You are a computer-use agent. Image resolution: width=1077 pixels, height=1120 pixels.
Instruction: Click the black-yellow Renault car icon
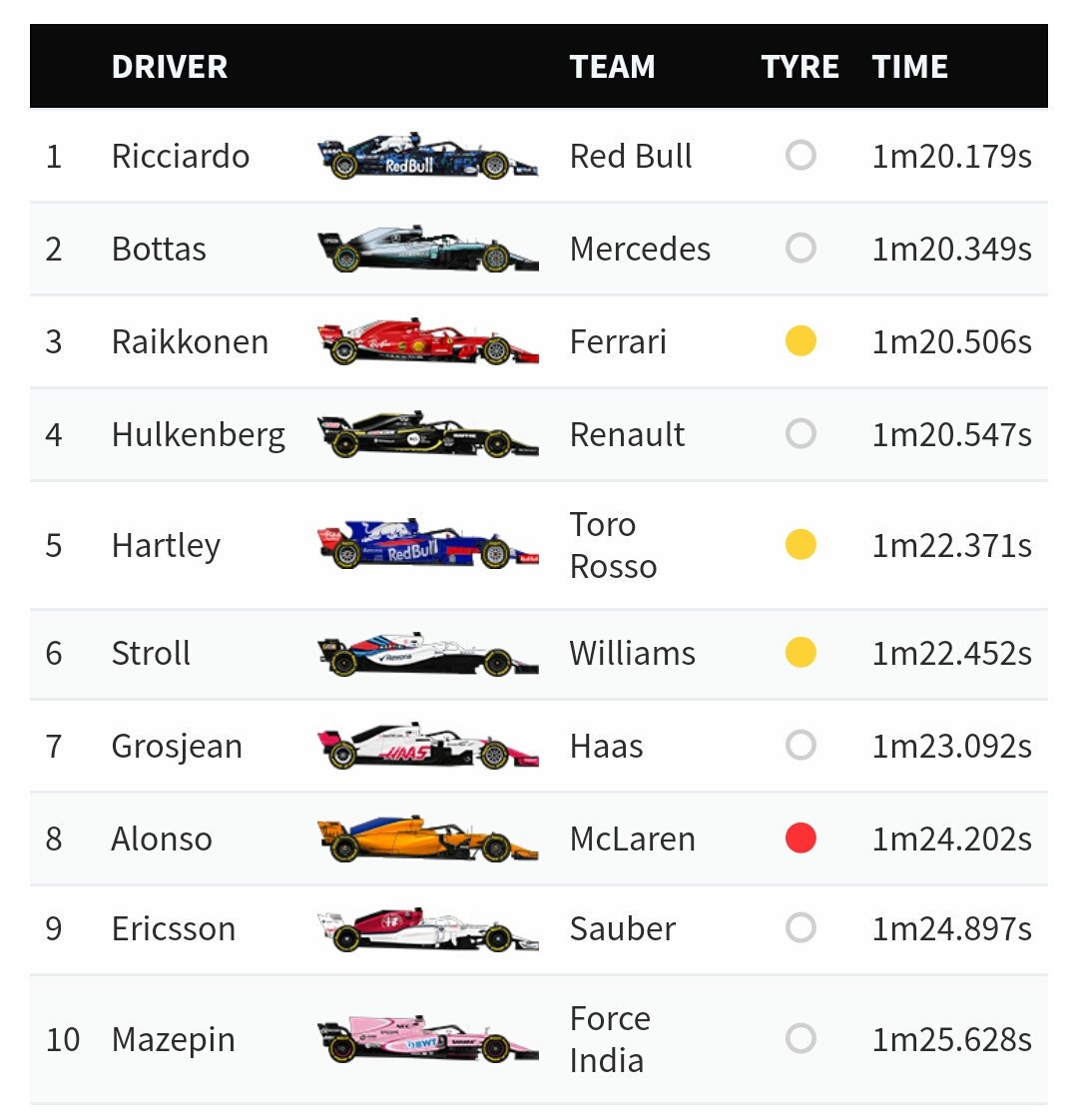tap(427, 433)
